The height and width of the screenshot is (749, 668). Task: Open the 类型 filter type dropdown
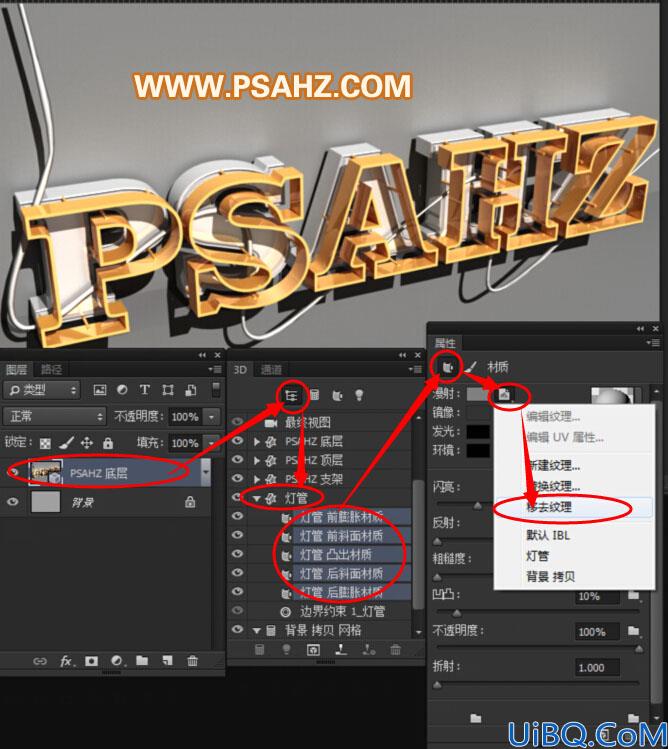[x=42, y=390]
